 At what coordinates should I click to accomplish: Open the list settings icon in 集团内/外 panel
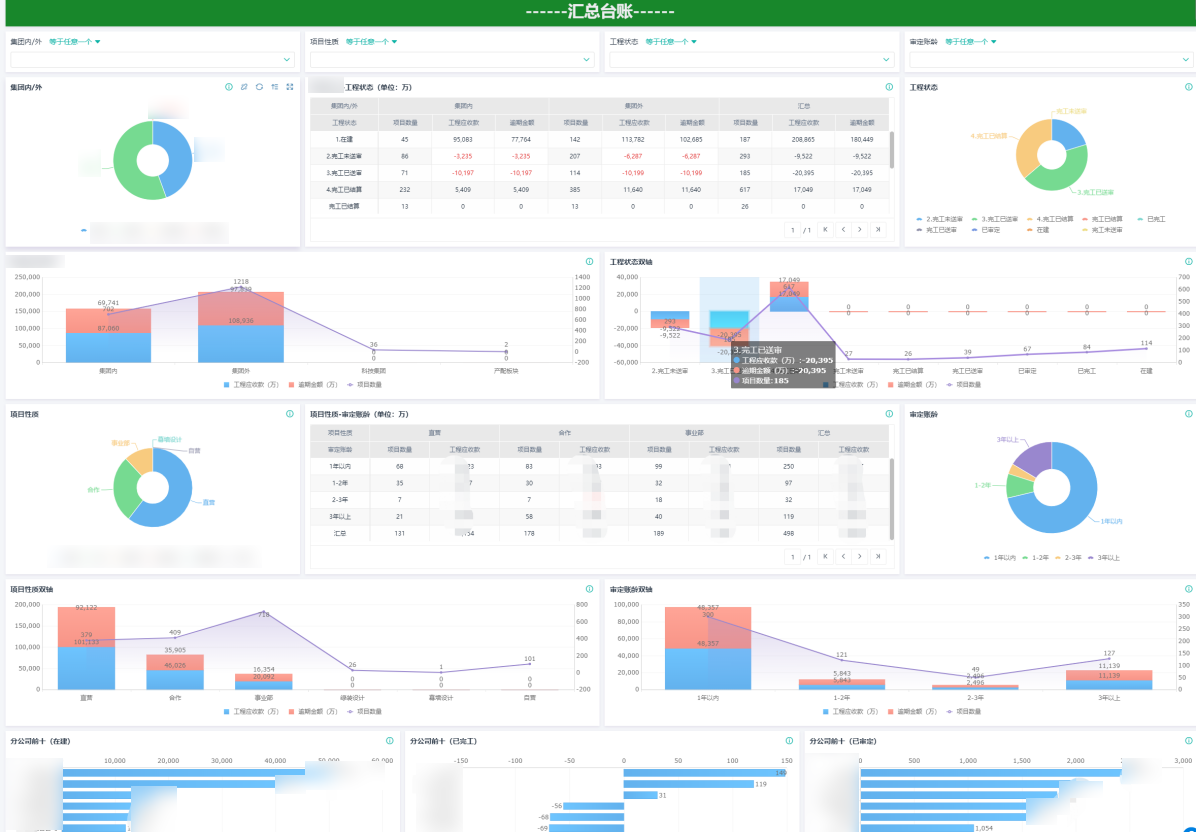pos(275,87)
